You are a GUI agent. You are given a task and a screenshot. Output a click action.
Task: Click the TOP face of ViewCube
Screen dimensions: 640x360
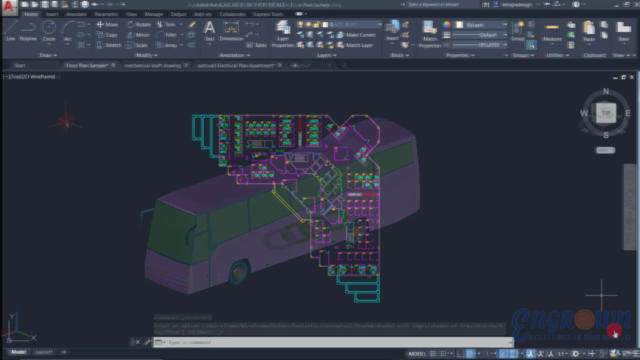click(606, 113)
